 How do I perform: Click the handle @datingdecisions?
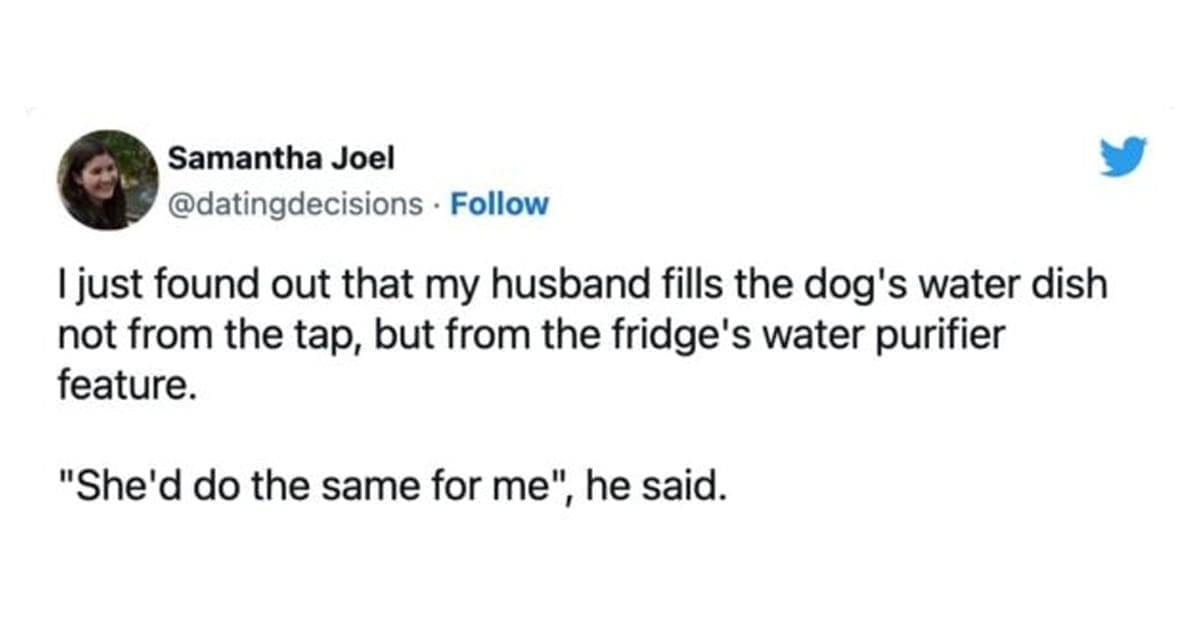[x=293, y=204]
